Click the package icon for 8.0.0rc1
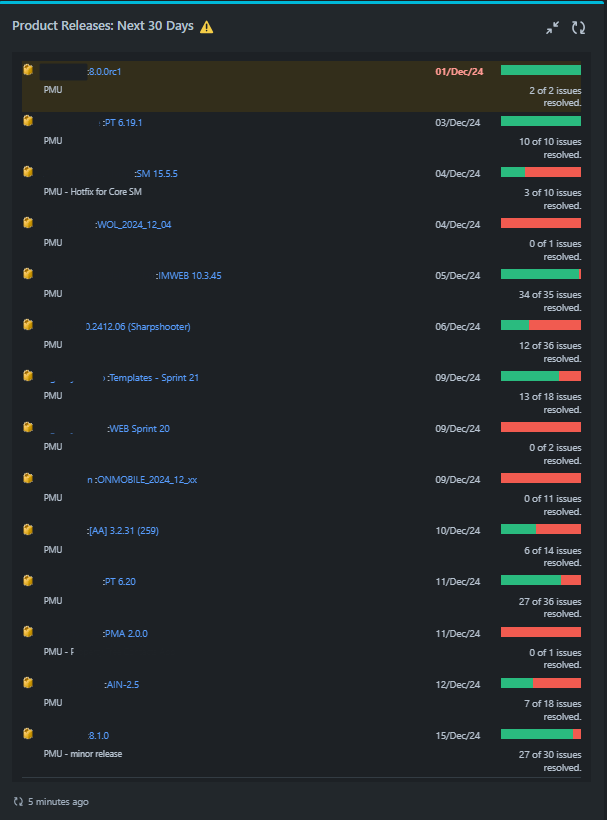Image resolution: width=607 pixels, height=820 pixels. coord(28,70)
